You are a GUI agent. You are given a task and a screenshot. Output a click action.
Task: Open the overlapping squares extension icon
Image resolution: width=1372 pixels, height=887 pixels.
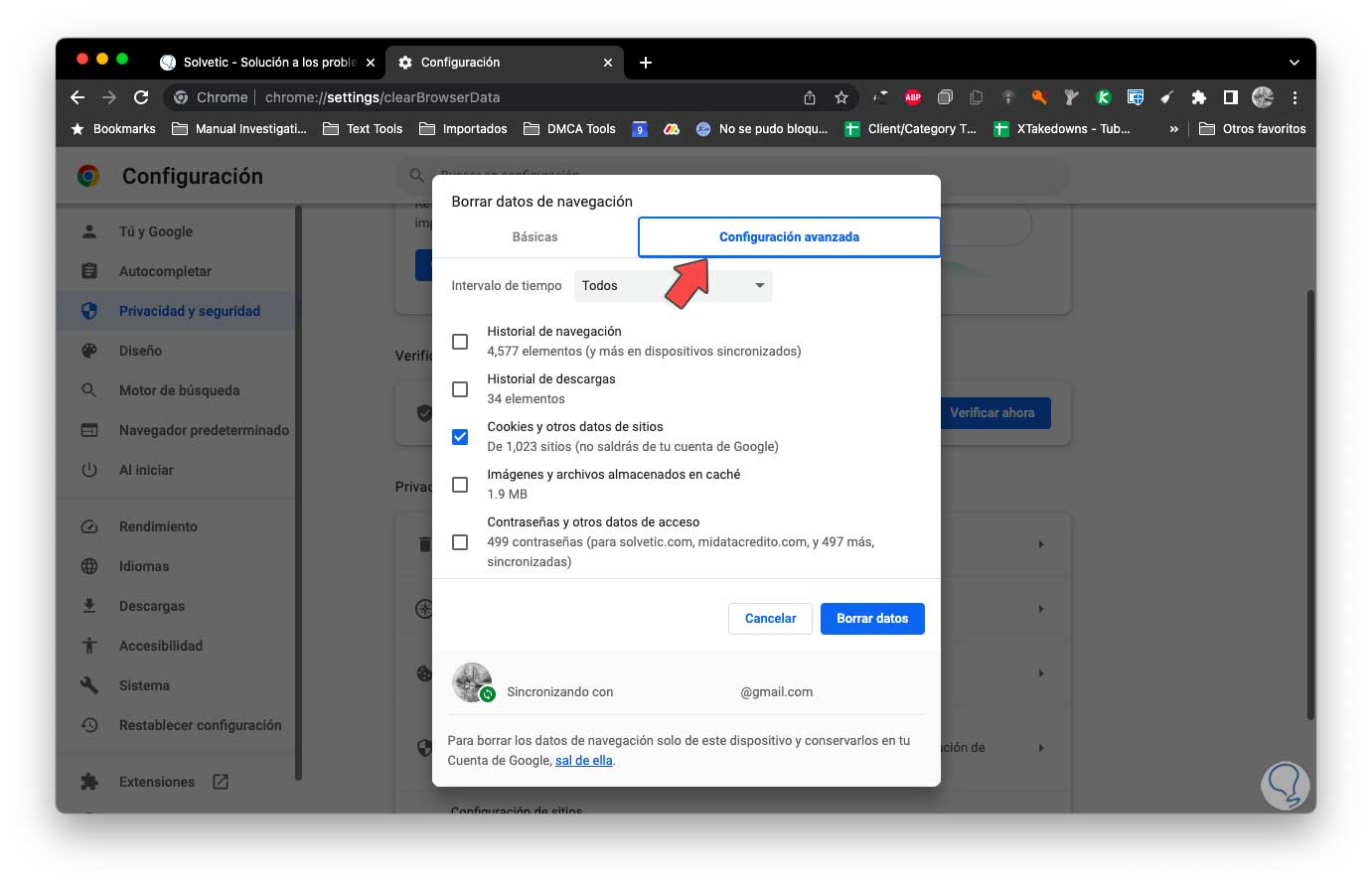coord(945,97)
